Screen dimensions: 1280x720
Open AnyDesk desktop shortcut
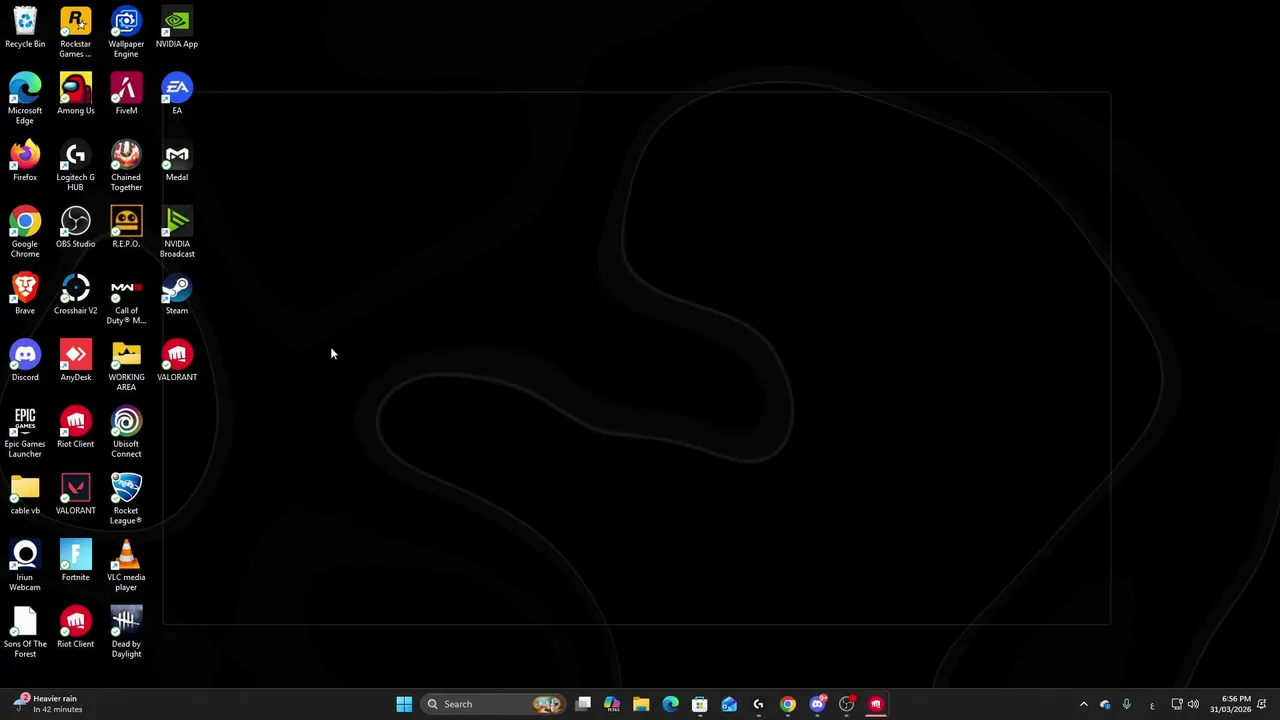tap(75, 361)
